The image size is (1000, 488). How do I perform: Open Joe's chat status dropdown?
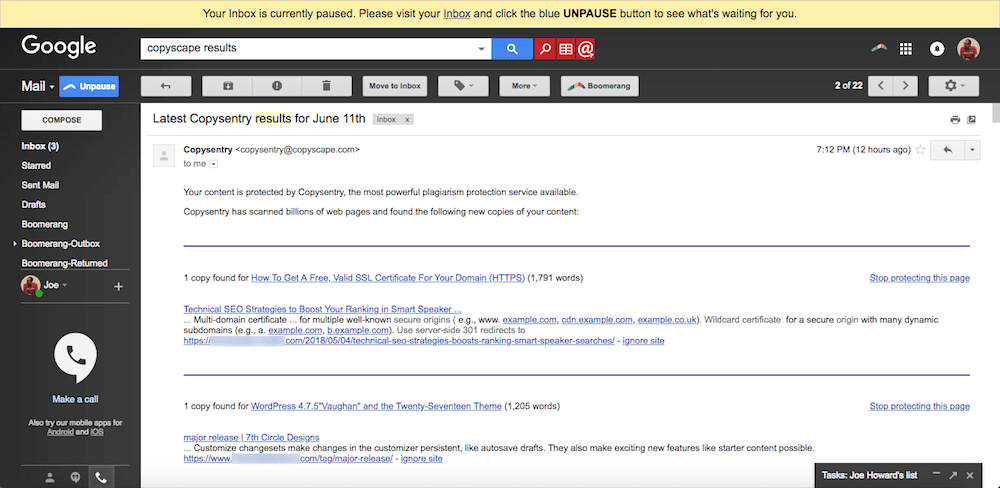click(x=64, y=285)
